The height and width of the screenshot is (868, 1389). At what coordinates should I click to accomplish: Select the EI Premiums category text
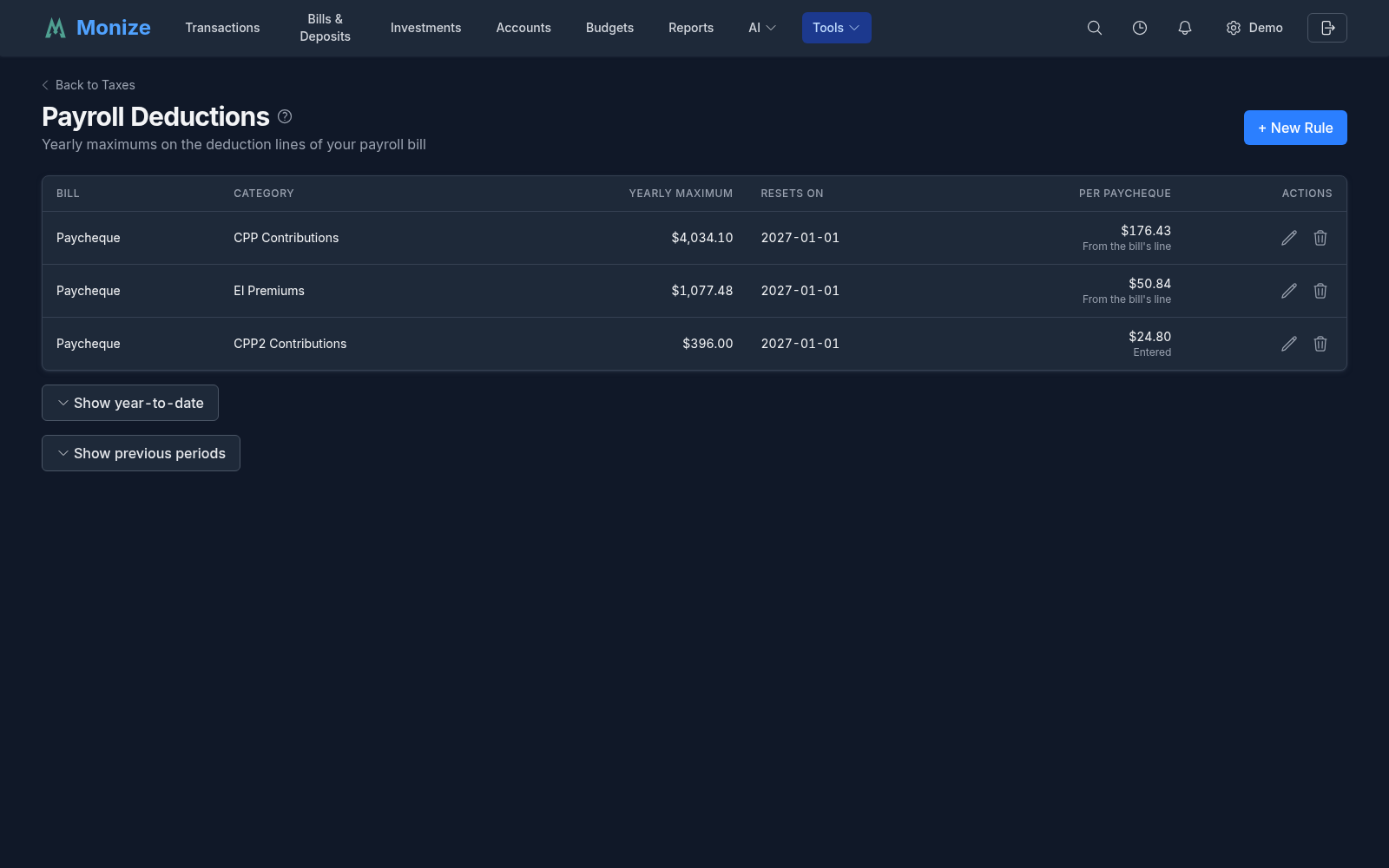(269, 291)
